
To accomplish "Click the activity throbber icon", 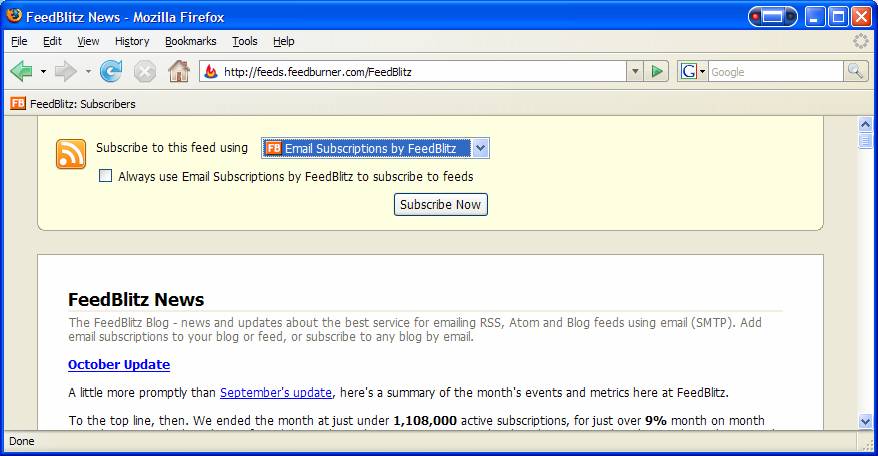I will [861, 41].
